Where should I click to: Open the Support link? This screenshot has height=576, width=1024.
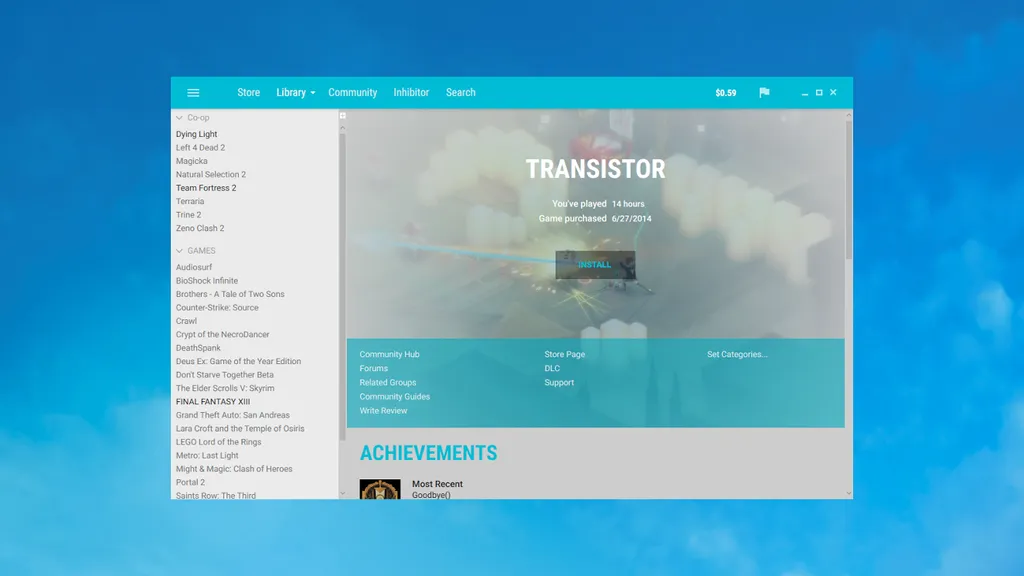tap(560, 383)
